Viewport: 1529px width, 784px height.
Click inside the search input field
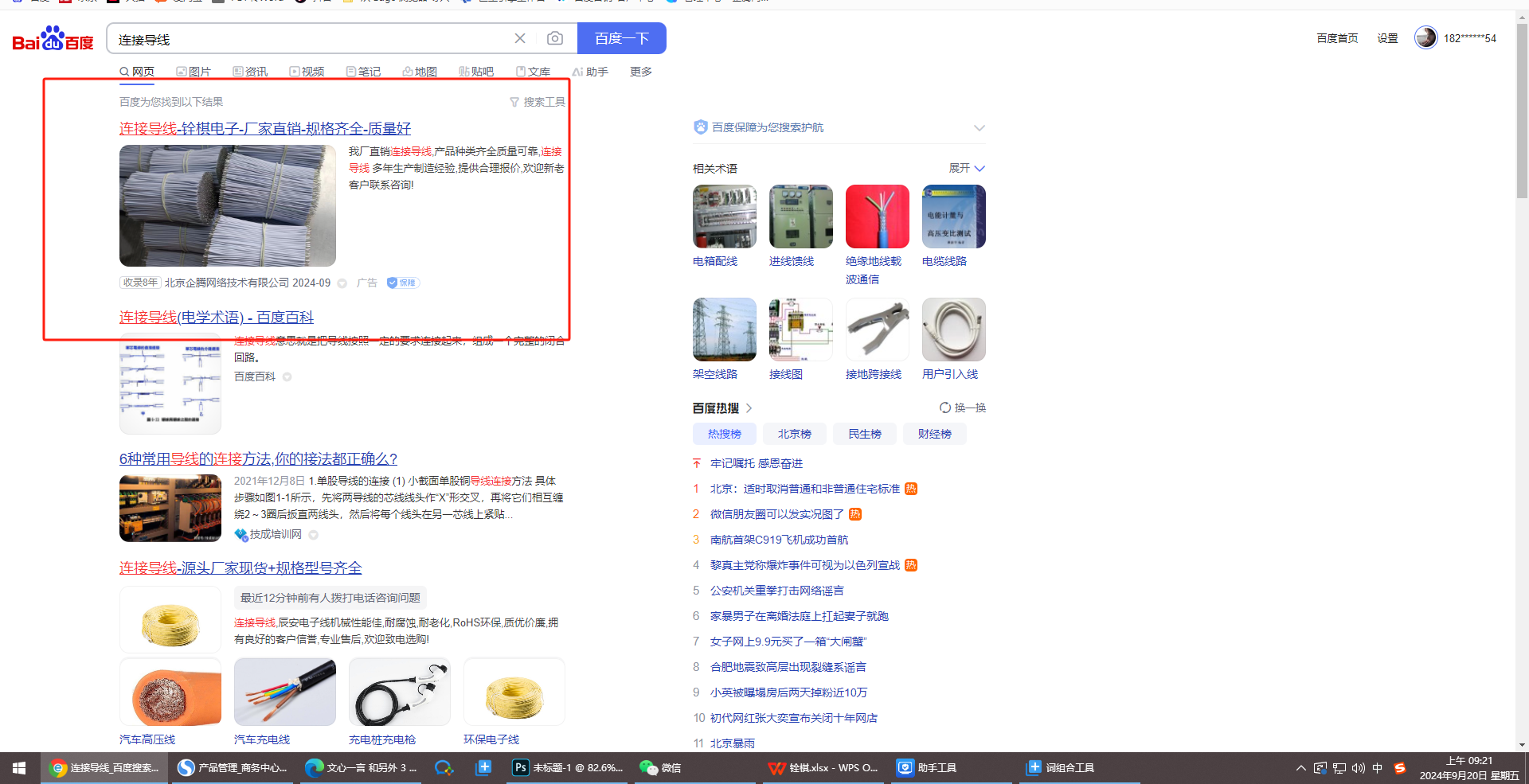pos(311,39)
